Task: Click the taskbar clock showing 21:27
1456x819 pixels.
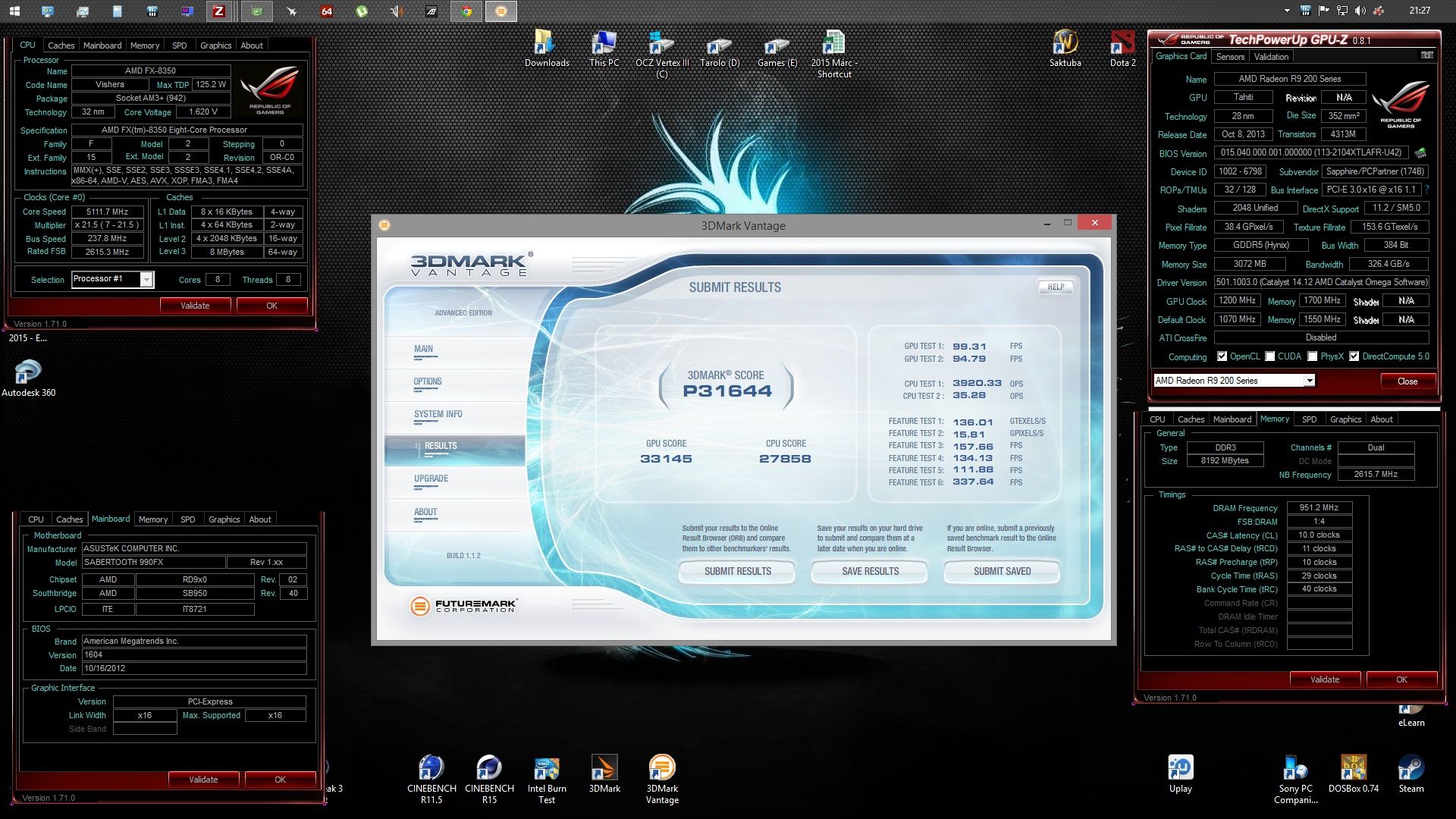Action: coord(1420,11)
